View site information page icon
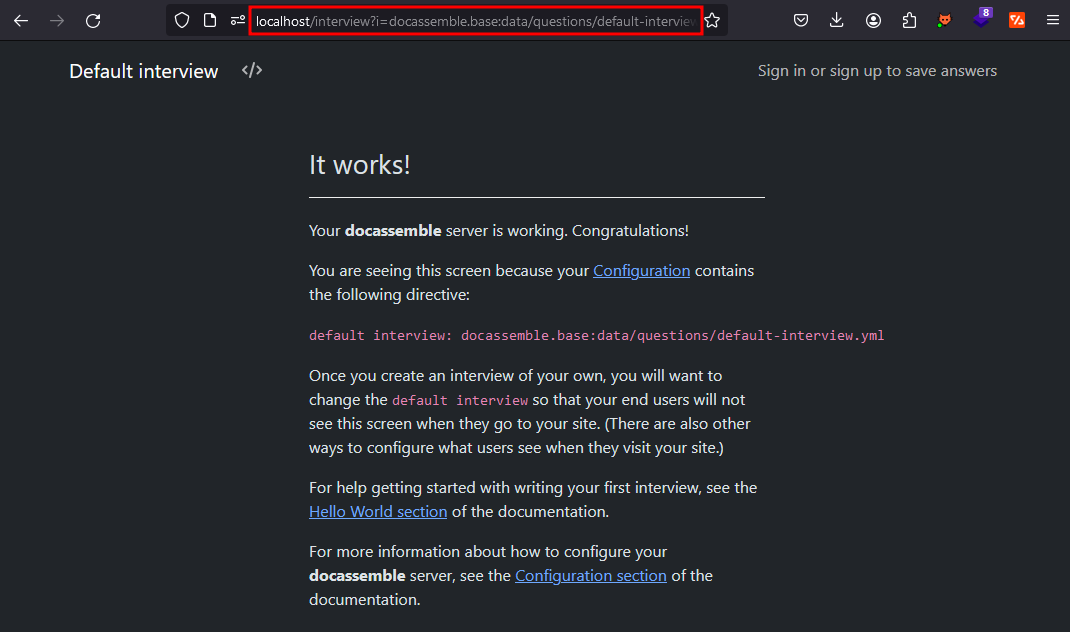 (x=210, y=20)
